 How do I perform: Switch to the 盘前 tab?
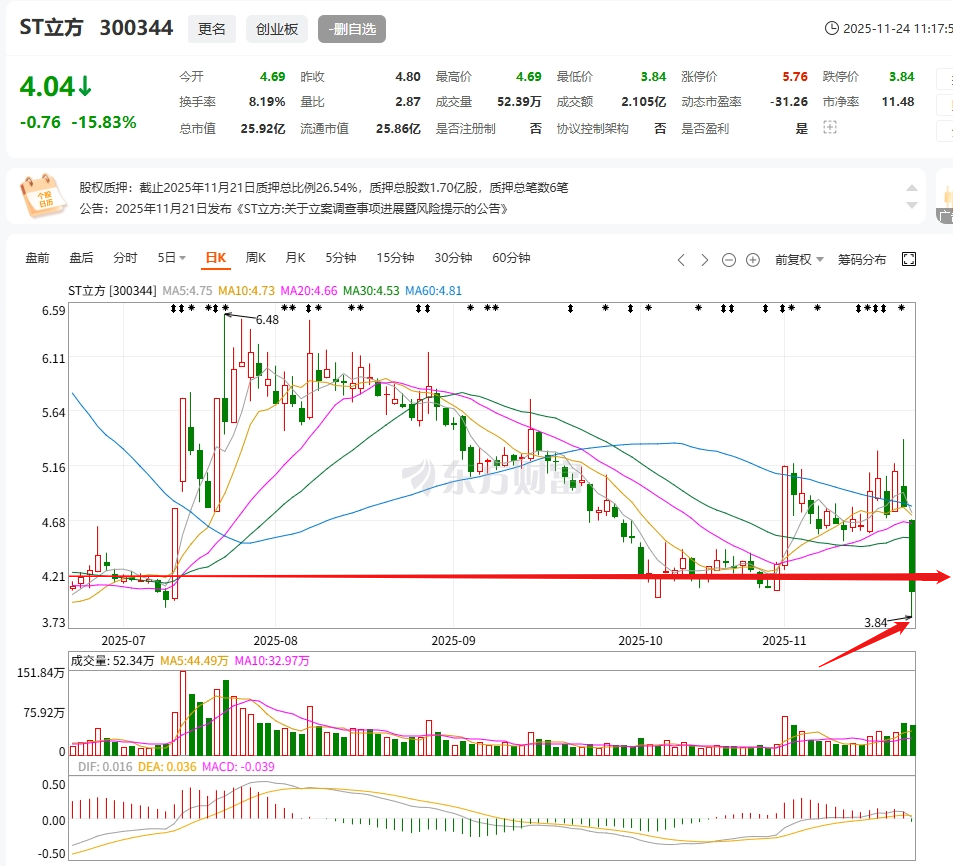coord(37,258)
